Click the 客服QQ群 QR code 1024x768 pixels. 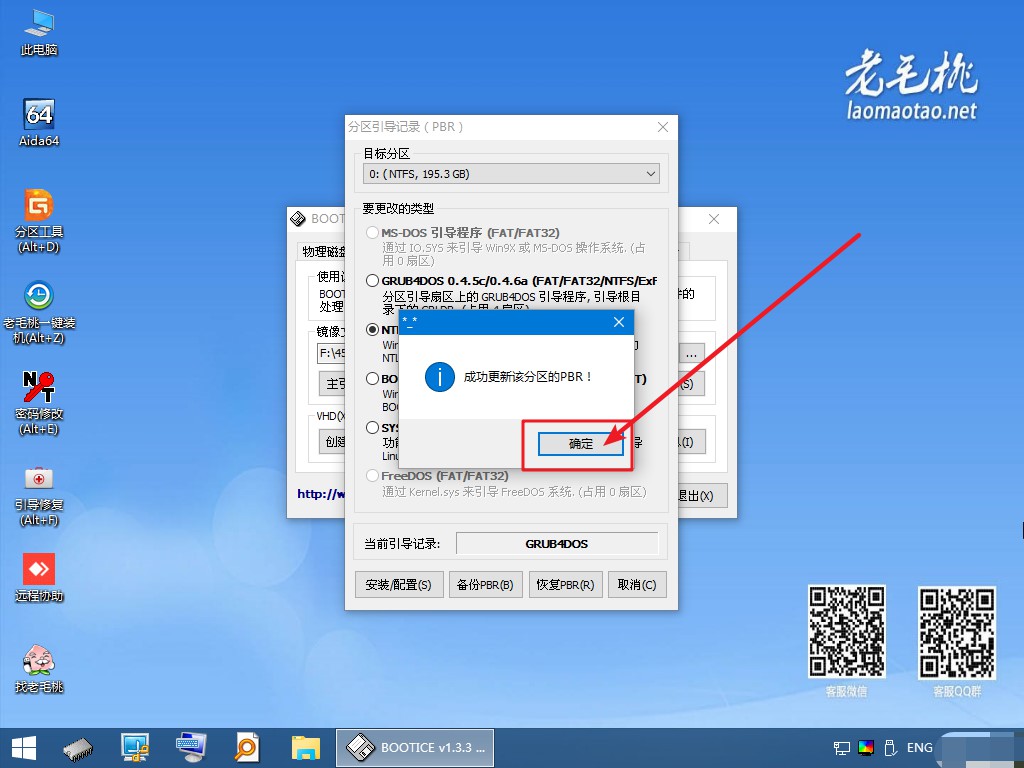[957, 633]
